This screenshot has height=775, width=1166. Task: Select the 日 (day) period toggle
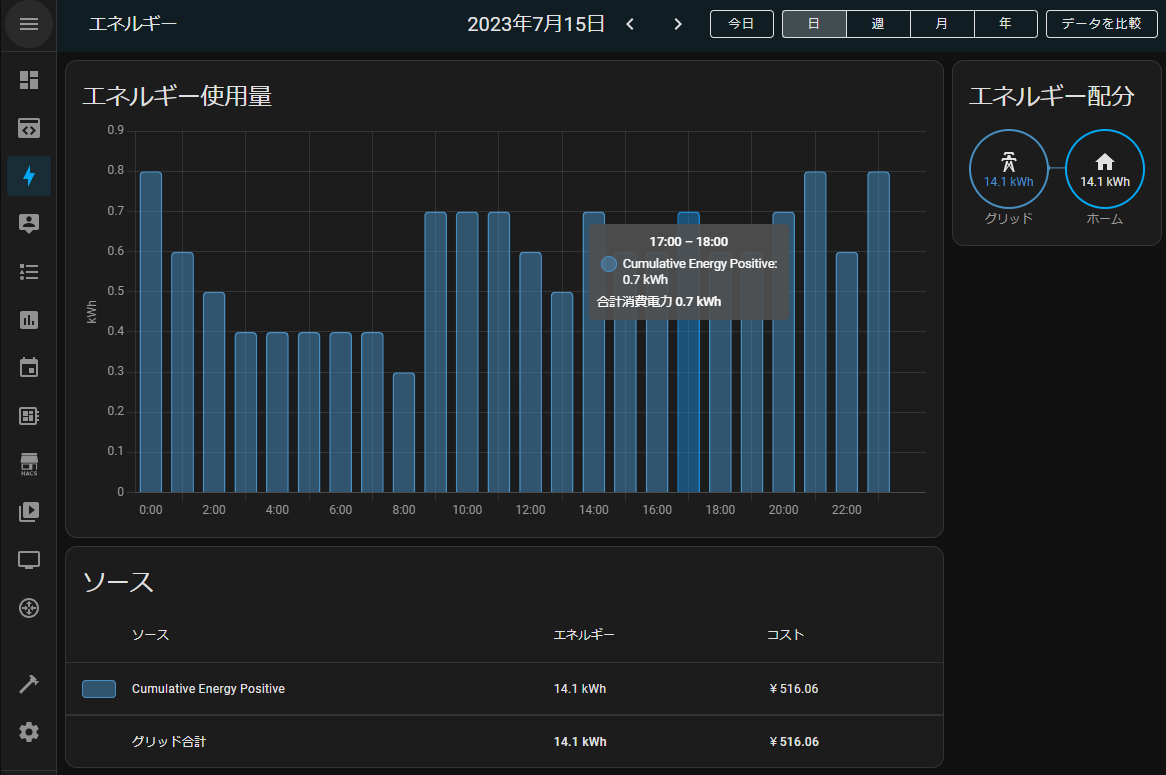pyautogui.click(x=814, y=24)
